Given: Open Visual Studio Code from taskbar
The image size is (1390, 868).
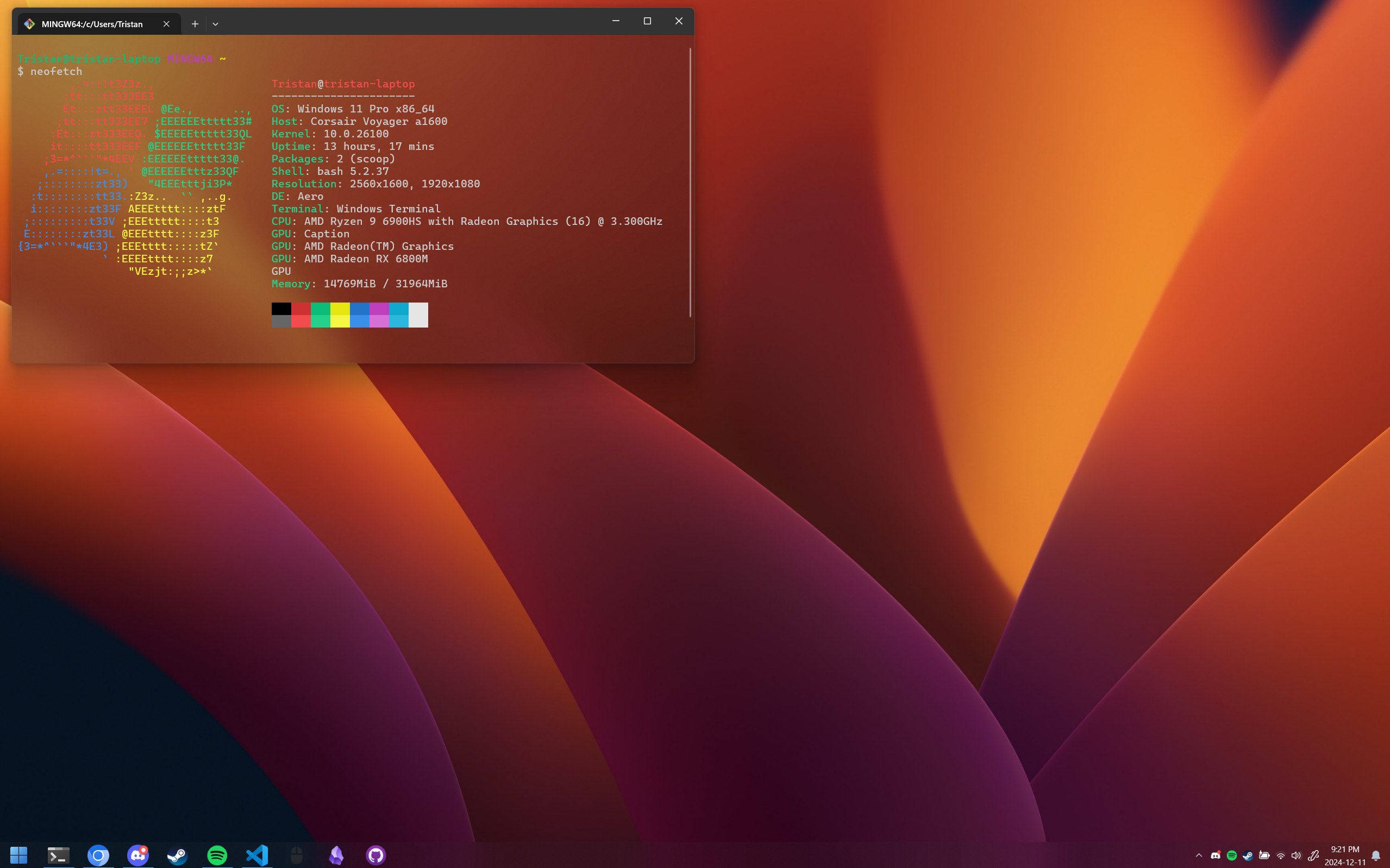Looking at the screenshot, I should pyautogui.click(x=256, y=856).
